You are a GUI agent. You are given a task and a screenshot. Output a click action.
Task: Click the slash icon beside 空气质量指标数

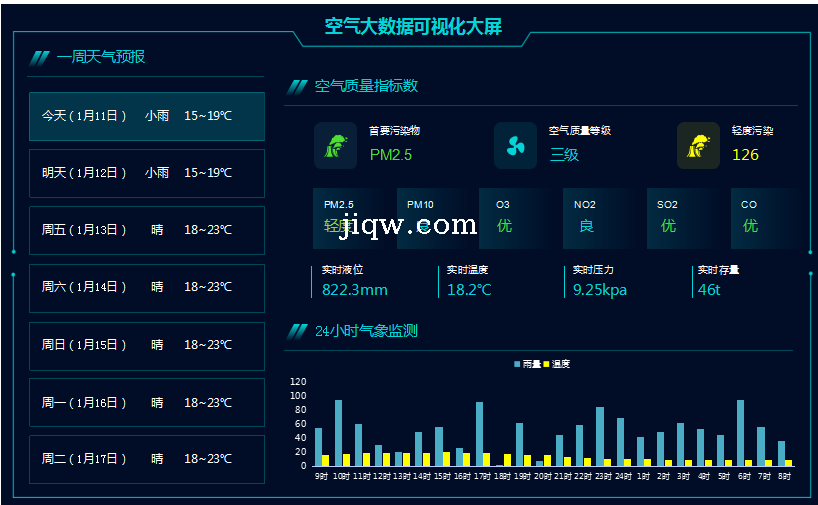297,87
